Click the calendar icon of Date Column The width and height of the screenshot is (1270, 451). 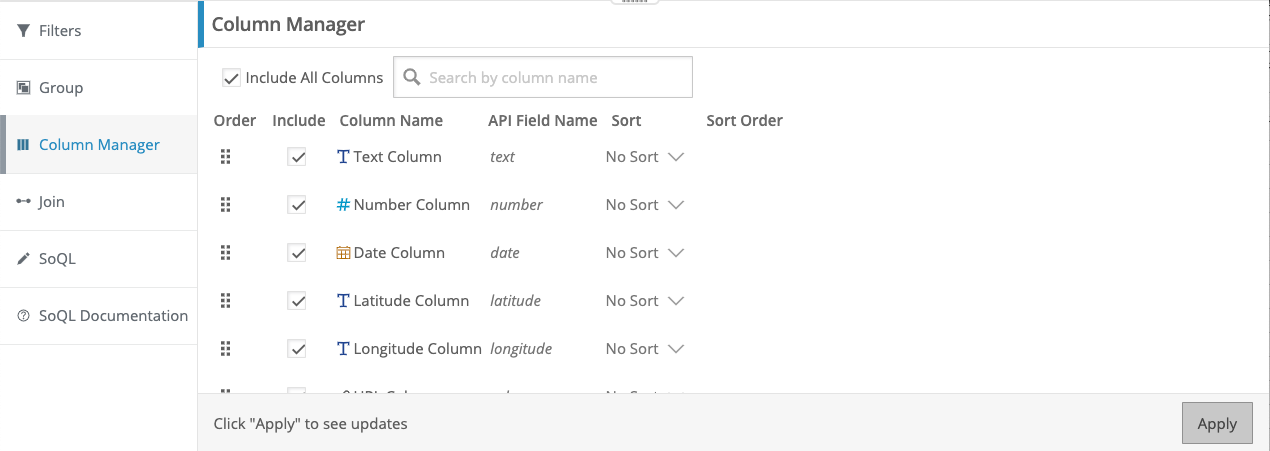(343, 253)
